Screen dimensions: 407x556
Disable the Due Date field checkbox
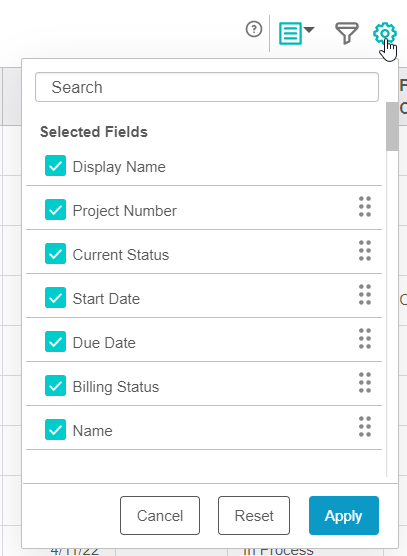[x=55, y=341]
